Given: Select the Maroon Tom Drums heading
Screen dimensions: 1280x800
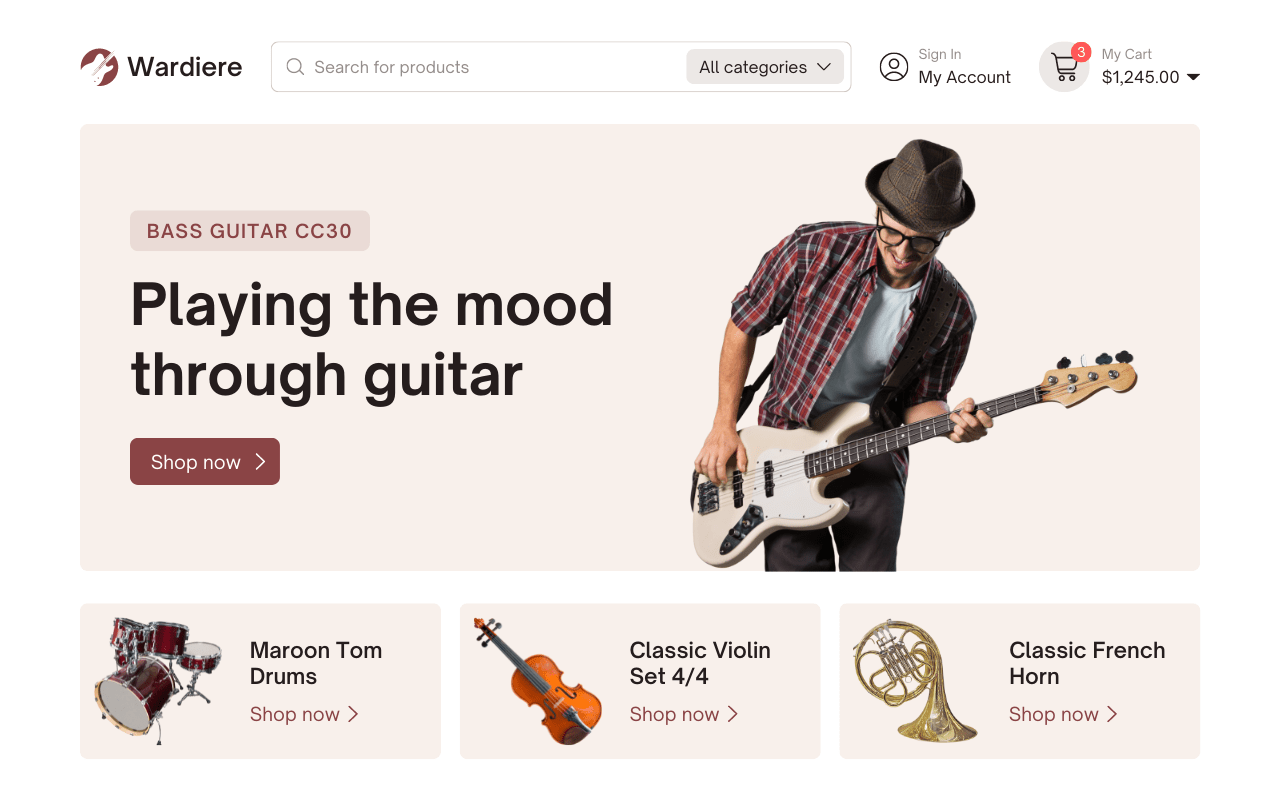Looking at the screenshot, I should [316, 663].
